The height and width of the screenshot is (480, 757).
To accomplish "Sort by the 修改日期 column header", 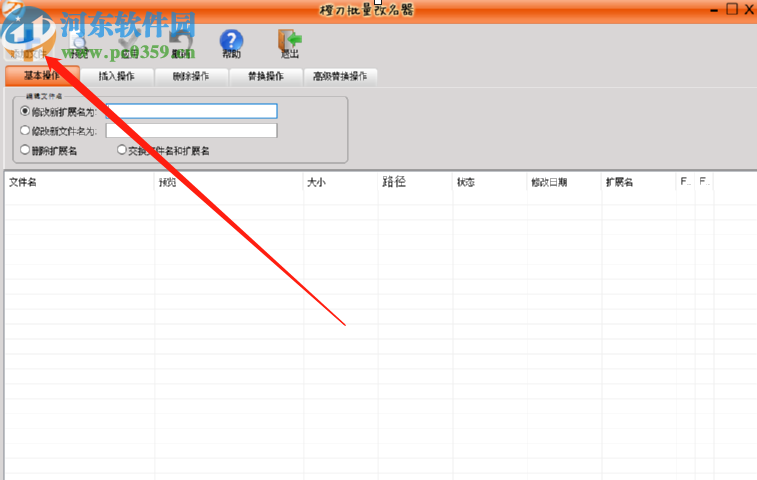I will point(564,182).
